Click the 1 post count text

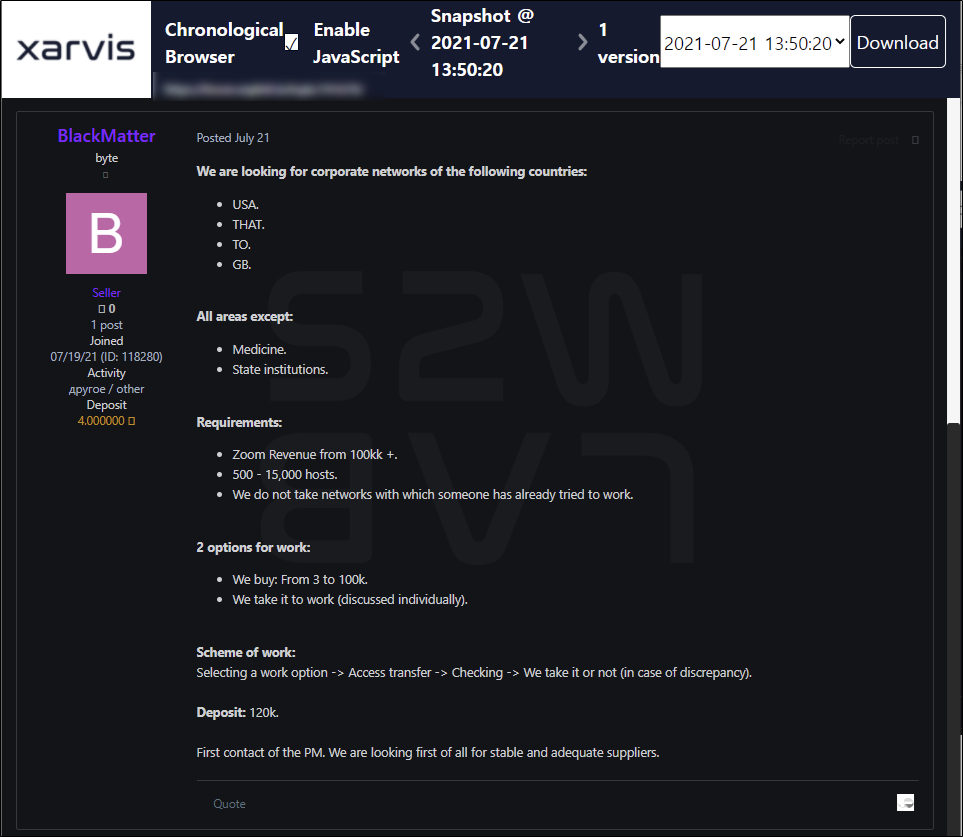coord(106,325)
